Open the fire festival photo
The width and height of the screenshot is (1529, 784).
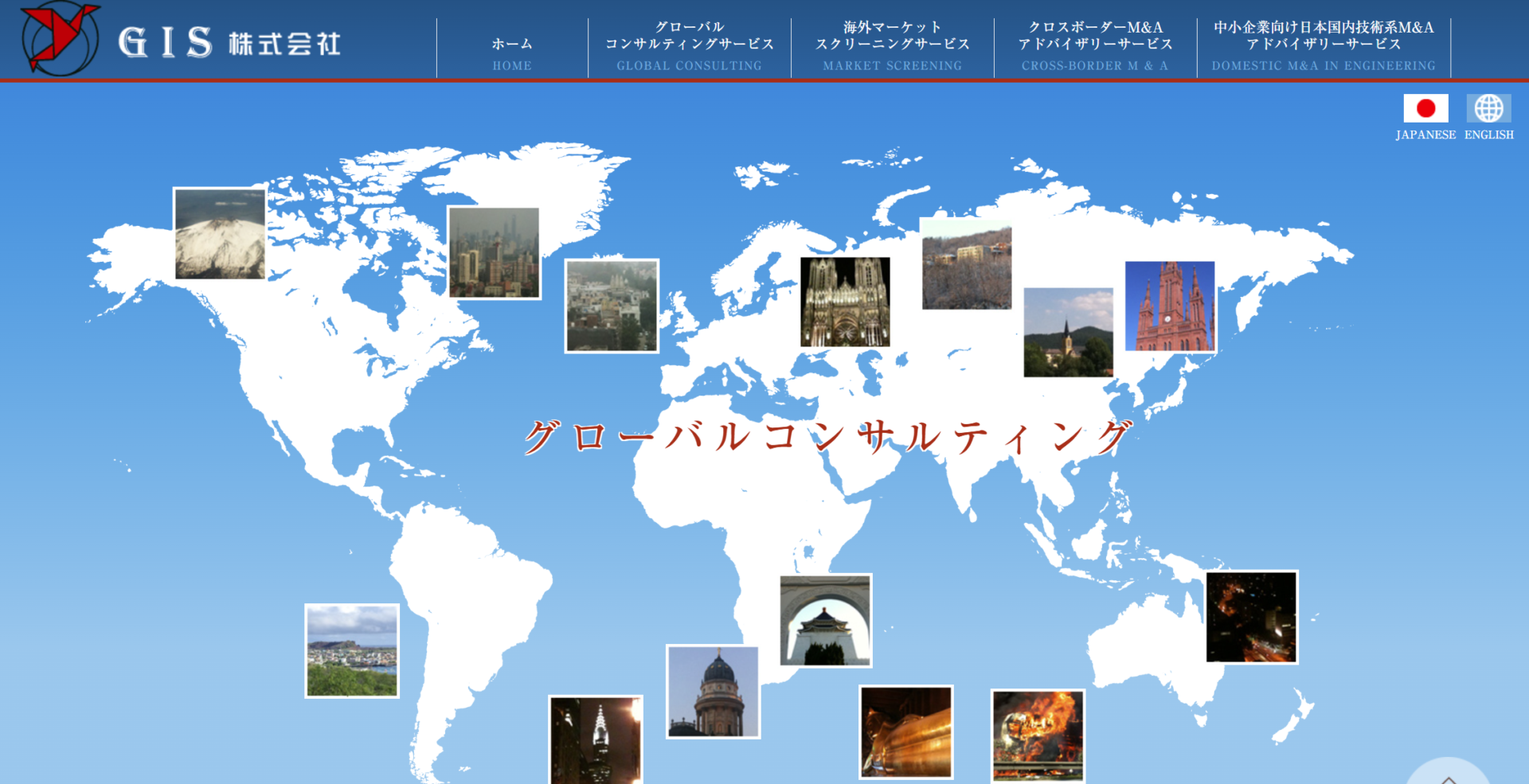1038,735
